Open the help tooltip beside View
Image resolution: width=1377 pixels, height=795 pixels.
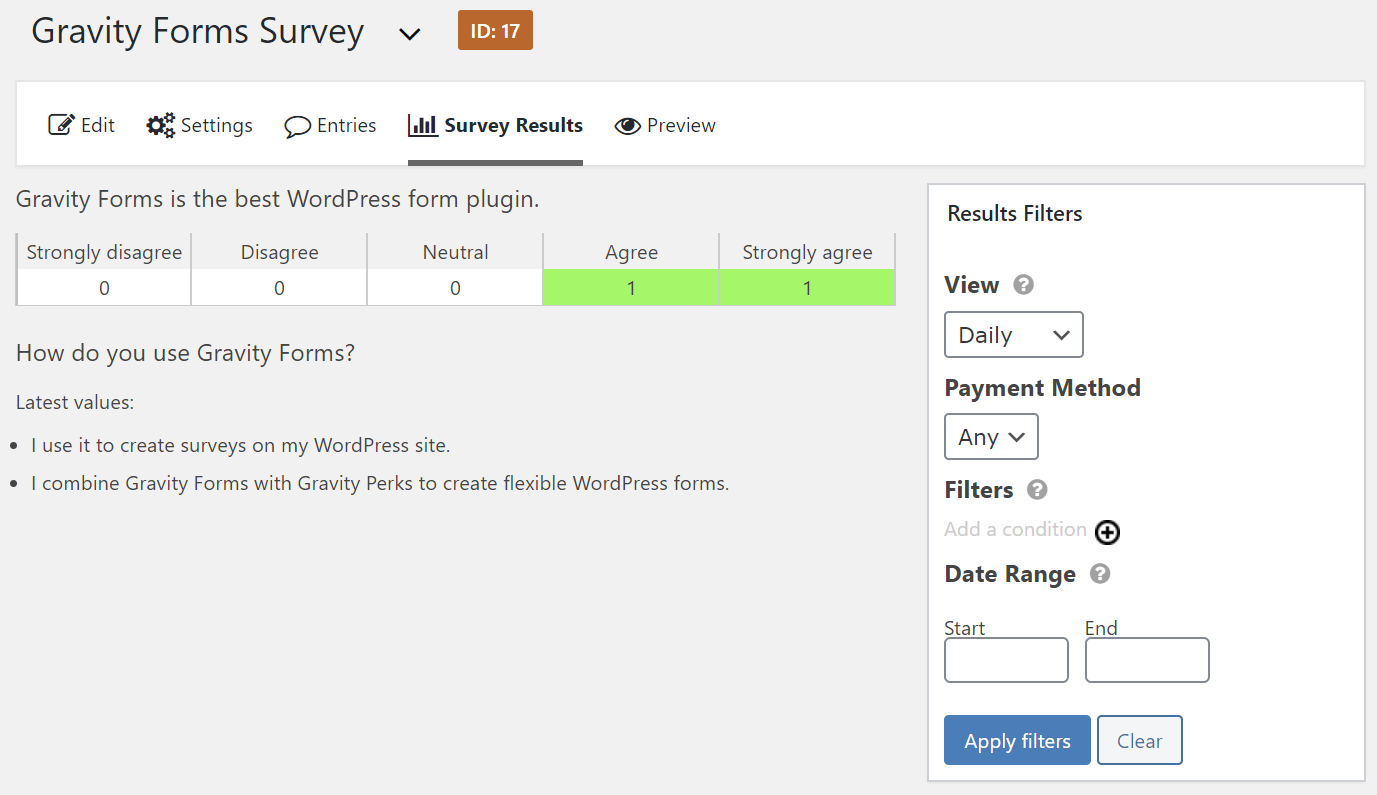point(1022,284)
